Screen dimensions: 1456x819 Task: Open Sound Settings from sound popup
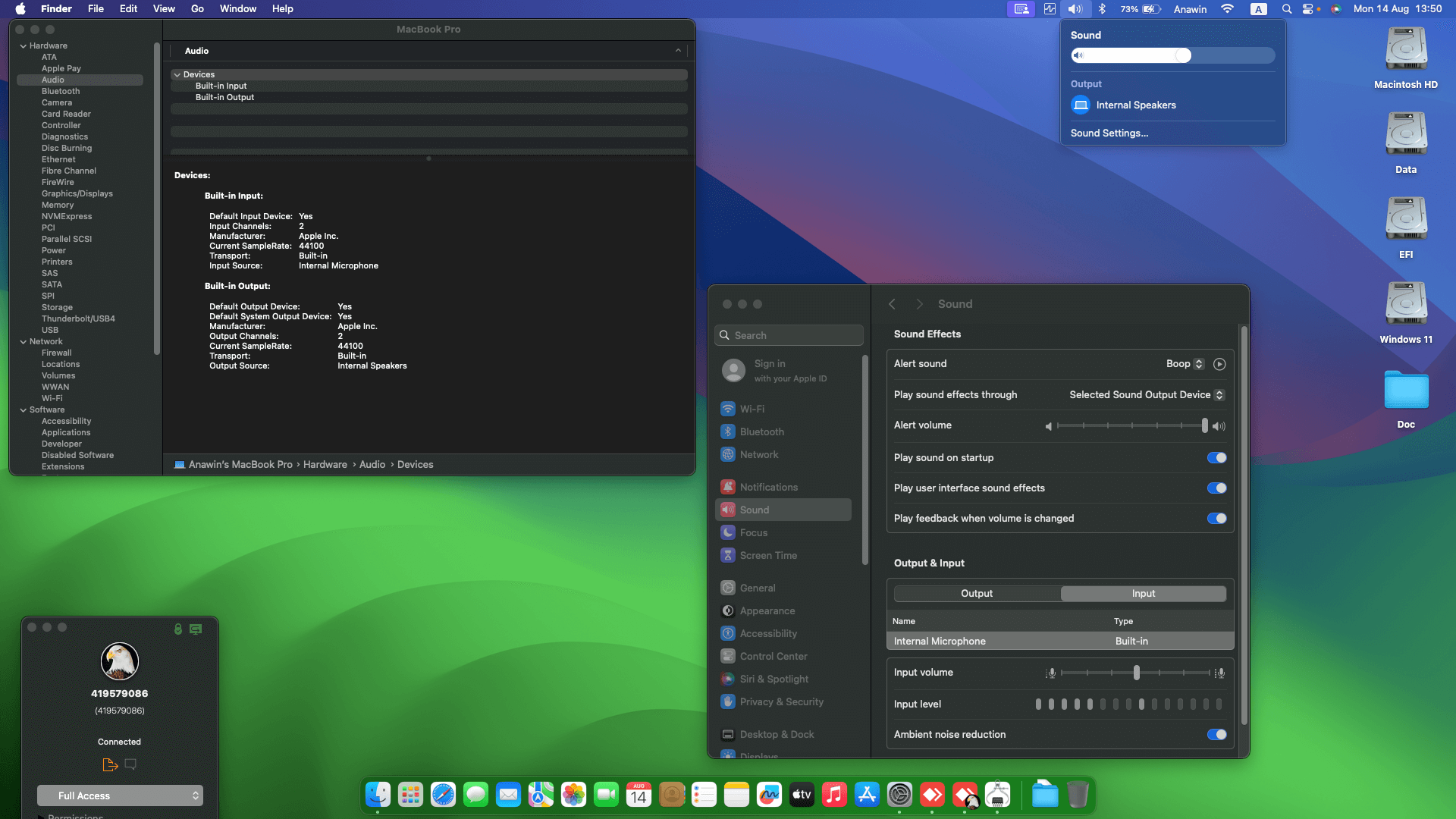1109,133
